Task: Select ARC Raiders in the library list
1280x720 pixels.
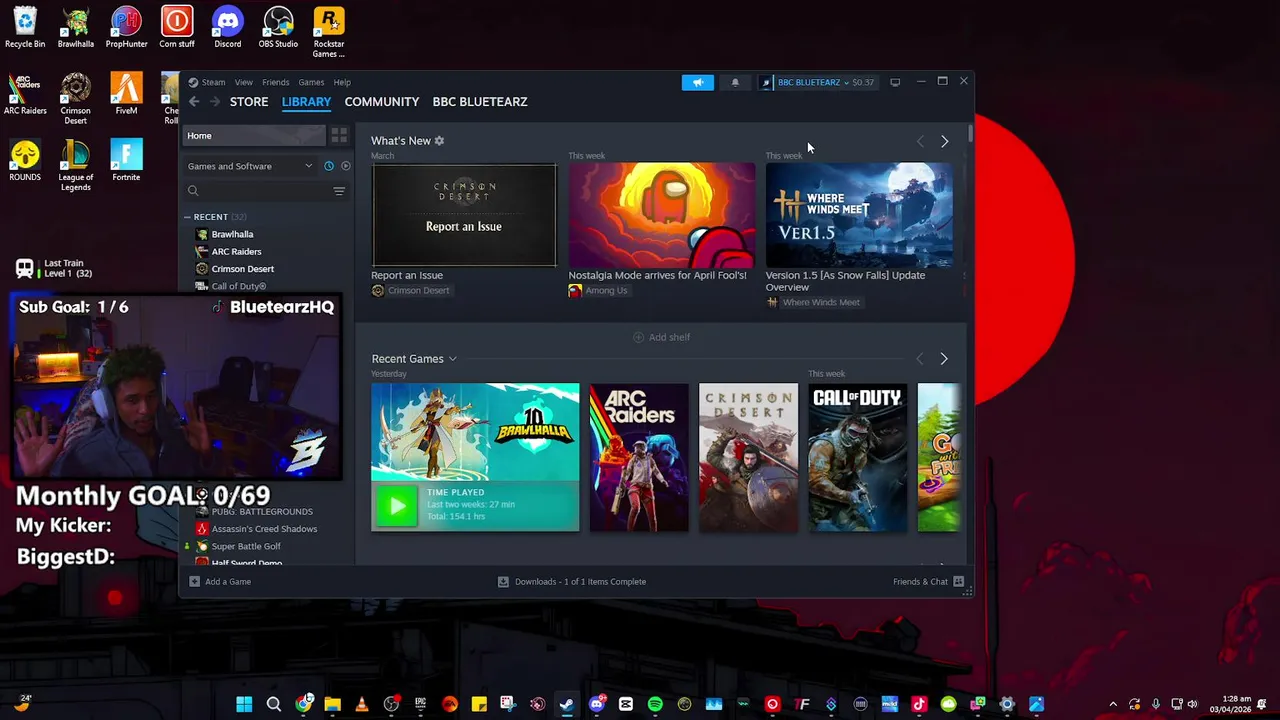Action: (236, 252)
